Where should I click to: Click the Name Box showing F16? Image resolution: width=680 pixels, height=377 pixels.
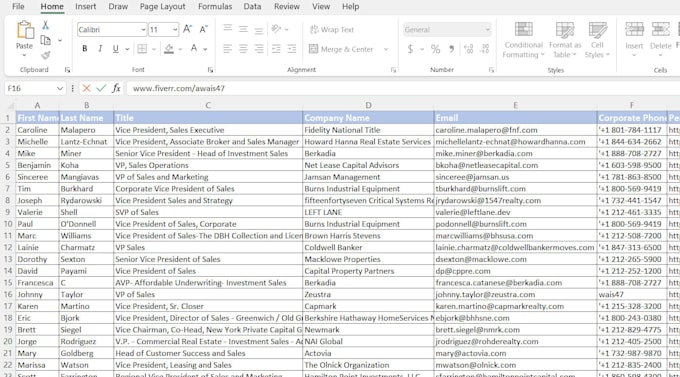35,88
